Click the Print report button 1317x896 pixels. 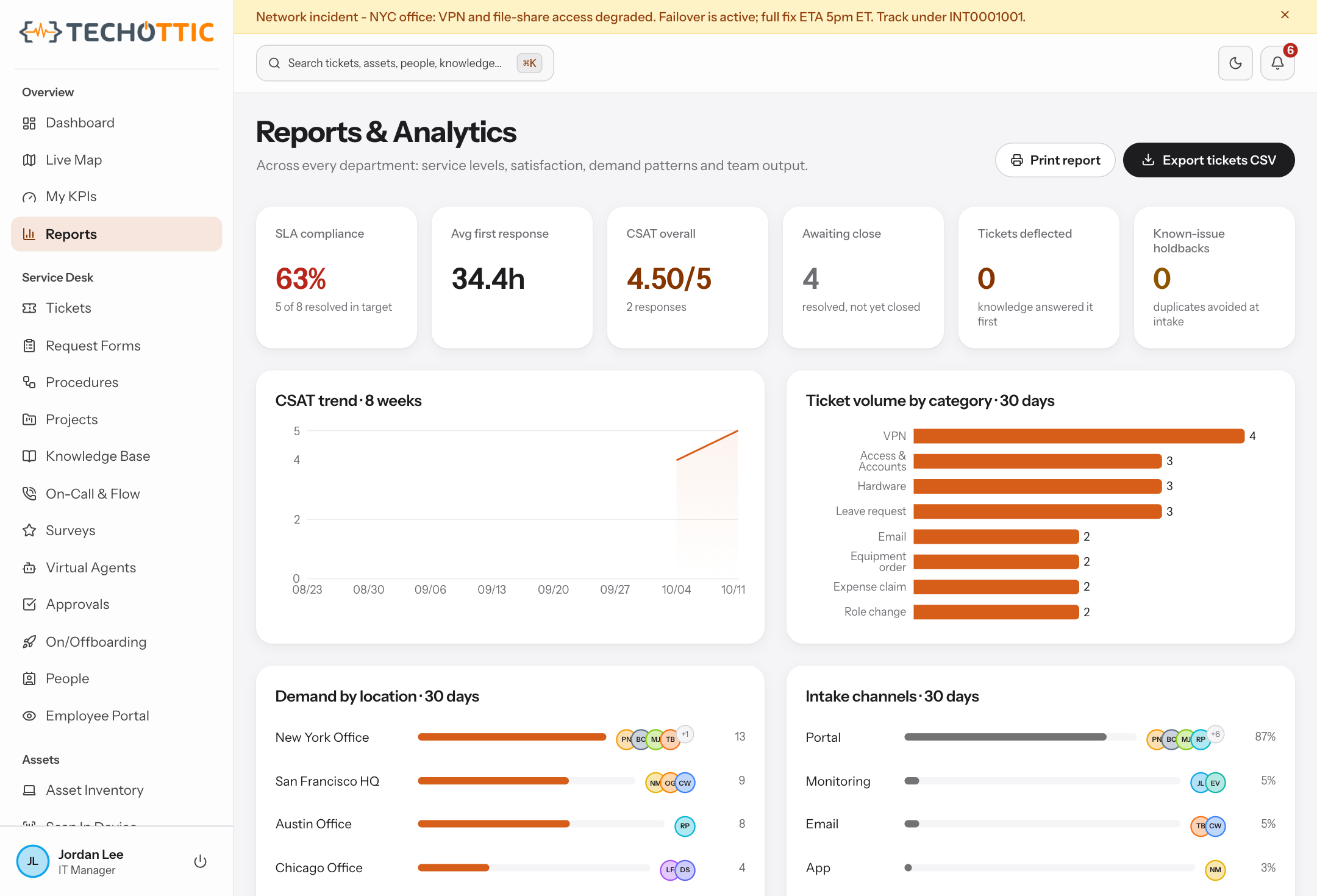1055,160
